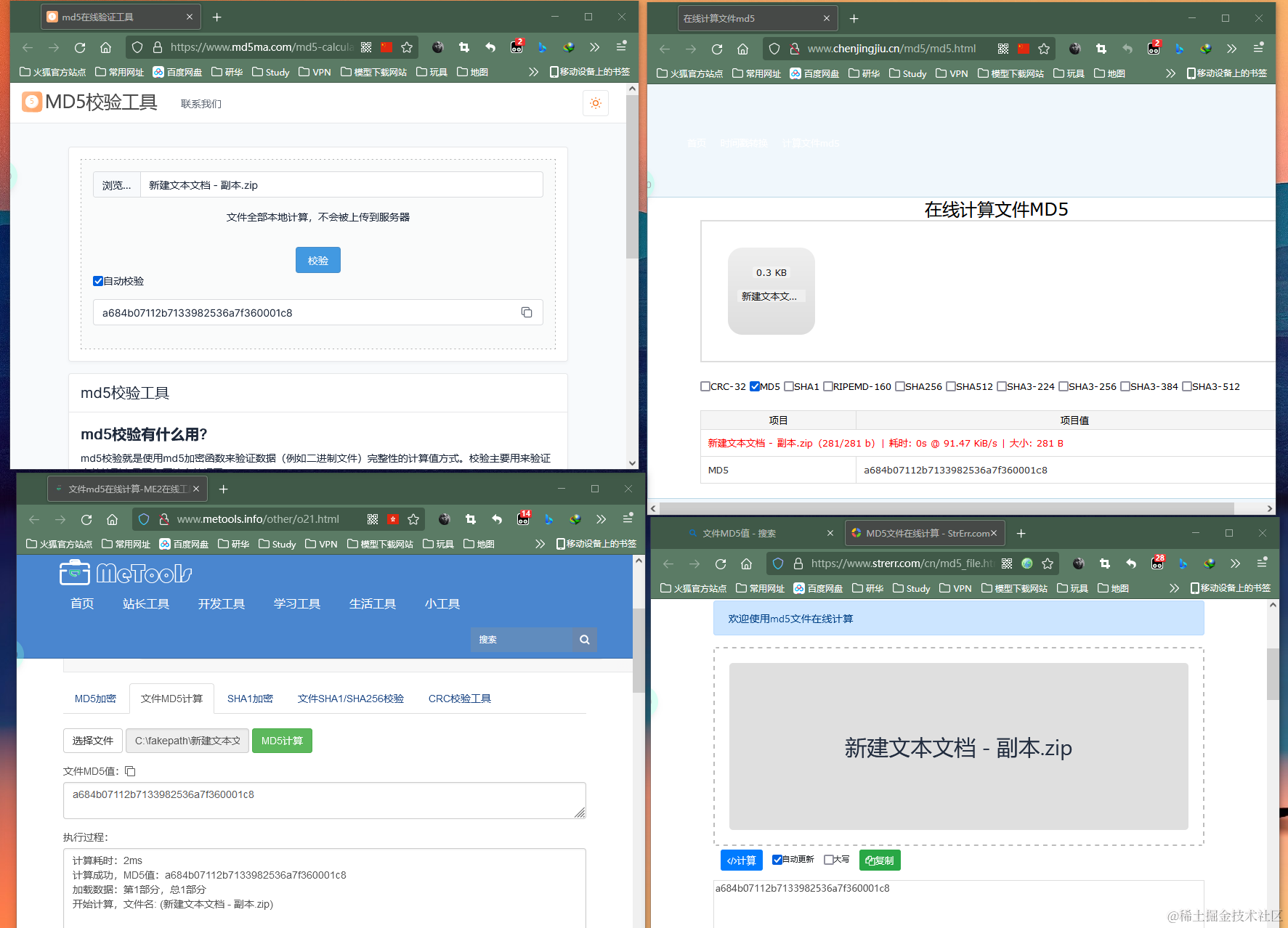Image resolution: width=1288 pixels, height=928 pixels.
Task: Click the Bing extension icon in the toolbar
Action: point(543,47)
